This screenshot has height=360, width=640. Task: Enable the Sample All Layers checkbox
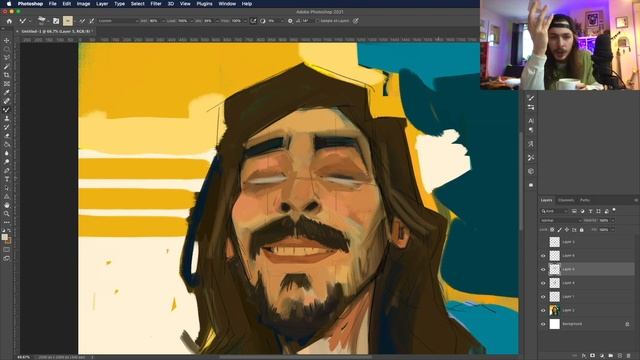point(318,21)
